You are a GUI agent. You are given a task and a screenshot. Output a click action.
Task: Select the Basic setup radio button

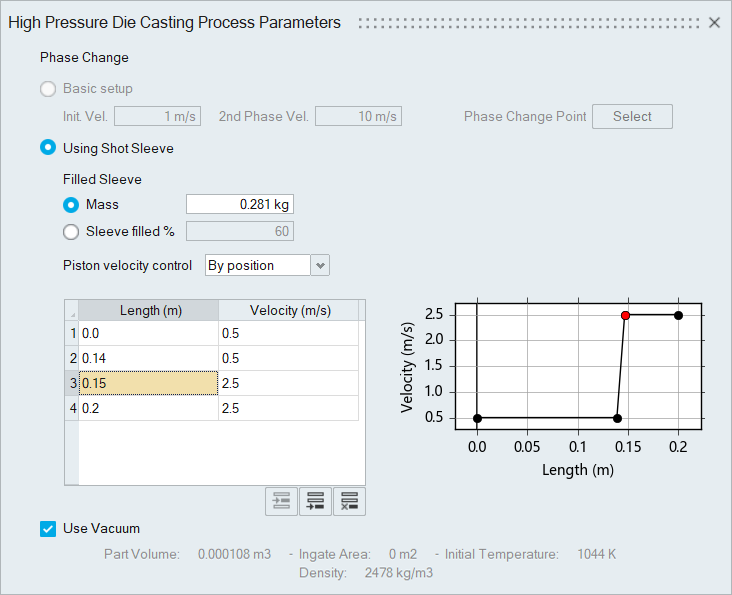click(x=48, y=89)
